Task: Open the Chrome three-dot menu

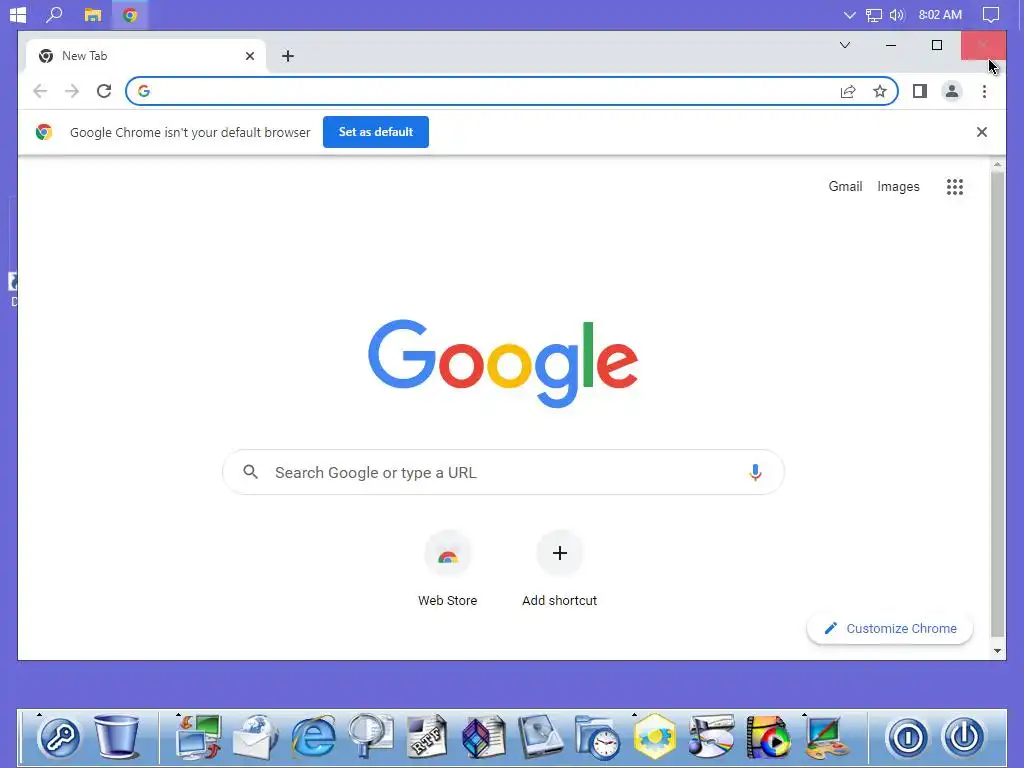Action: 984,91
